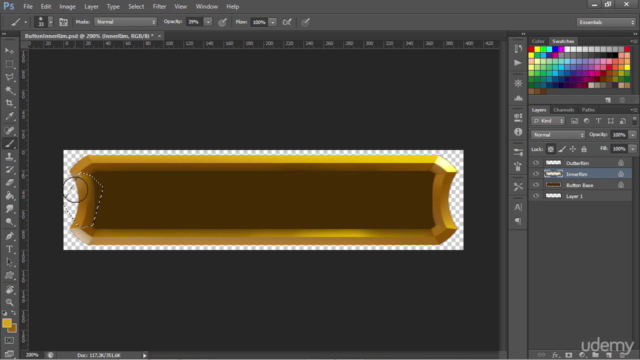Toggle pressure control for brush size
The height and width of the screenshot is (360, 640).
point(305,22)
